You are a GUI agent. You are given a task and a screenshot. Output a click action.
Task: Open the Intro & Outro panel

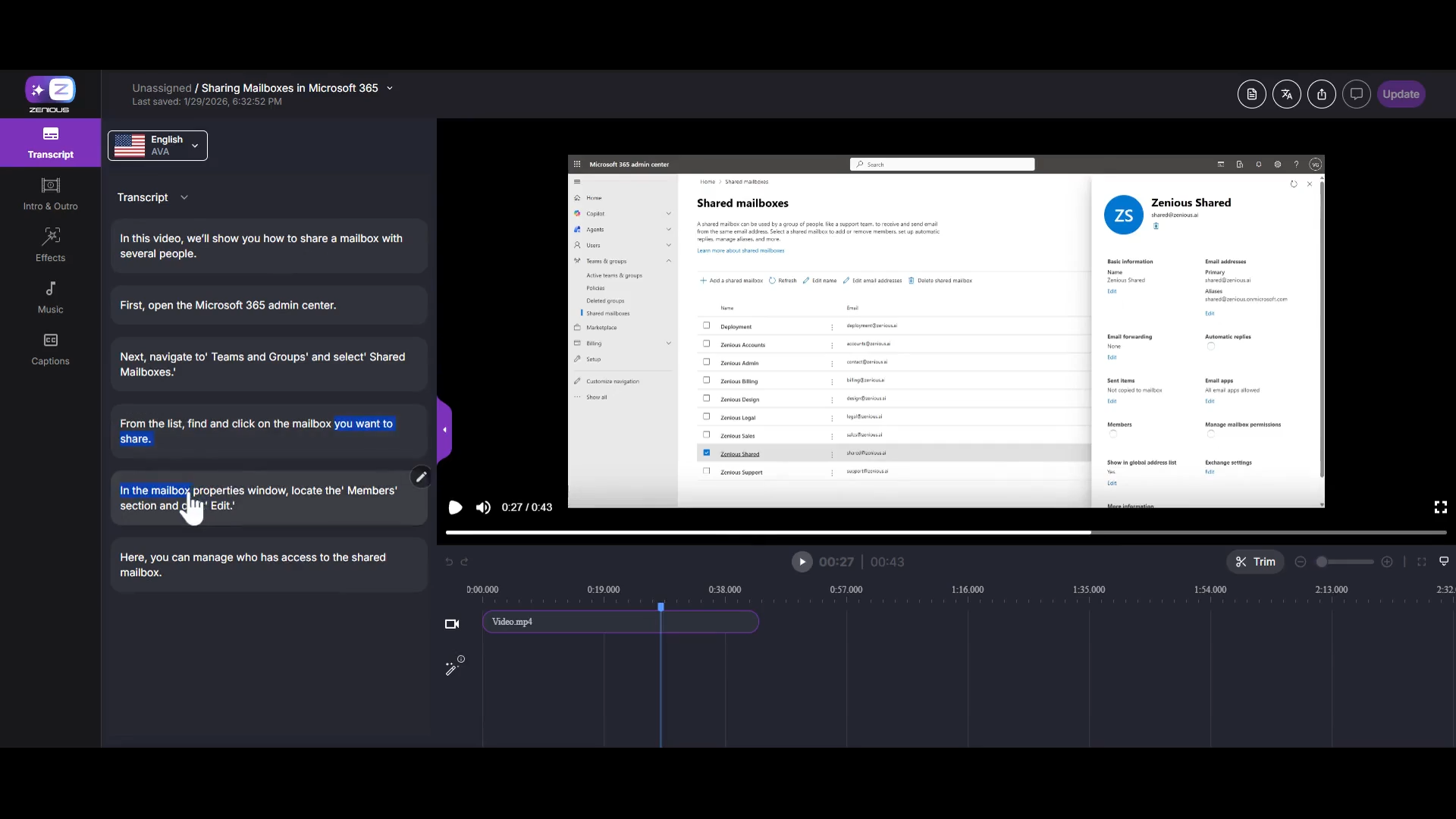50,193
